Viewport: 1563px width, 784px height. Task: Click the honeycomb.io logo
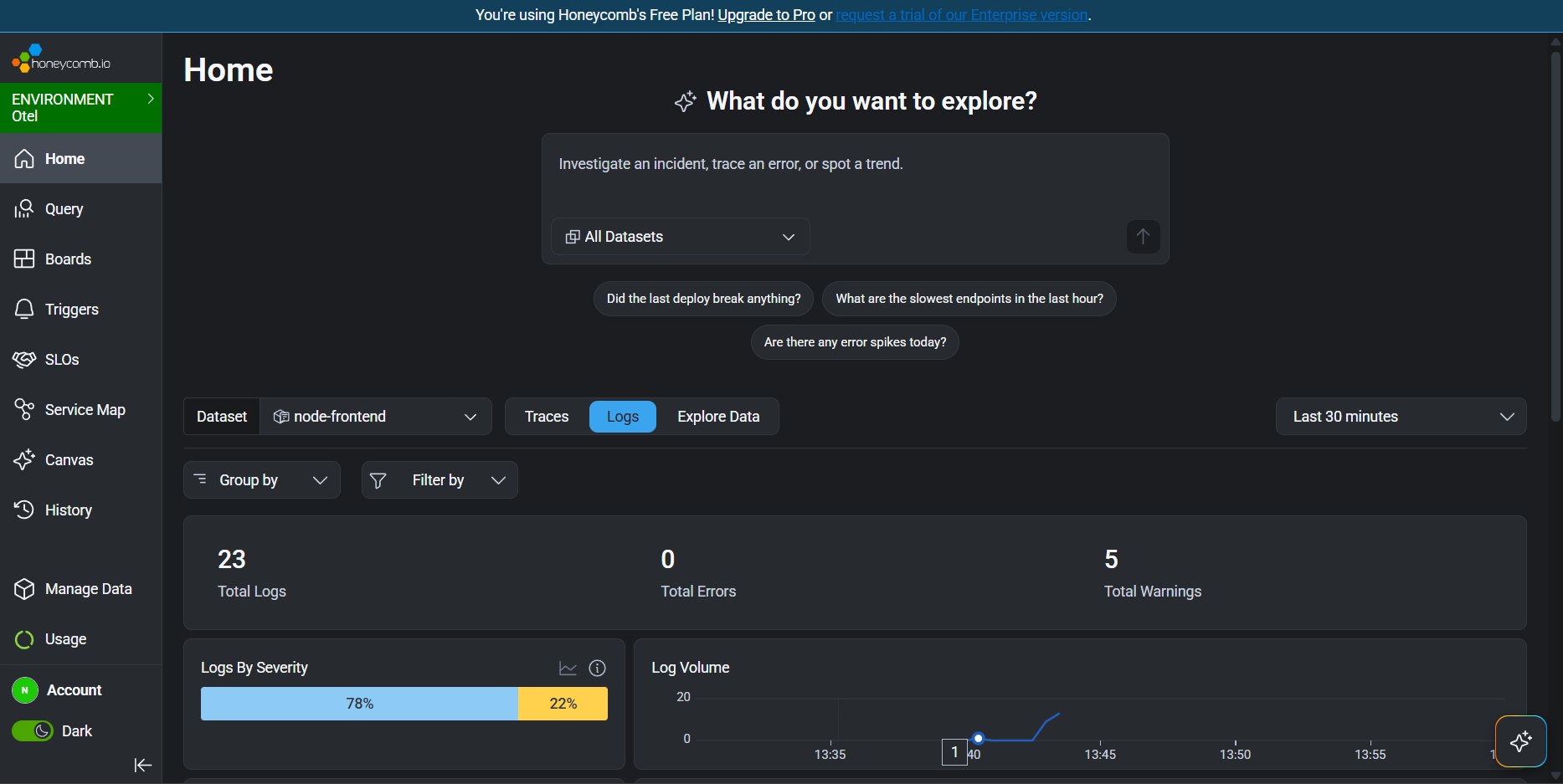pos(61,59)
